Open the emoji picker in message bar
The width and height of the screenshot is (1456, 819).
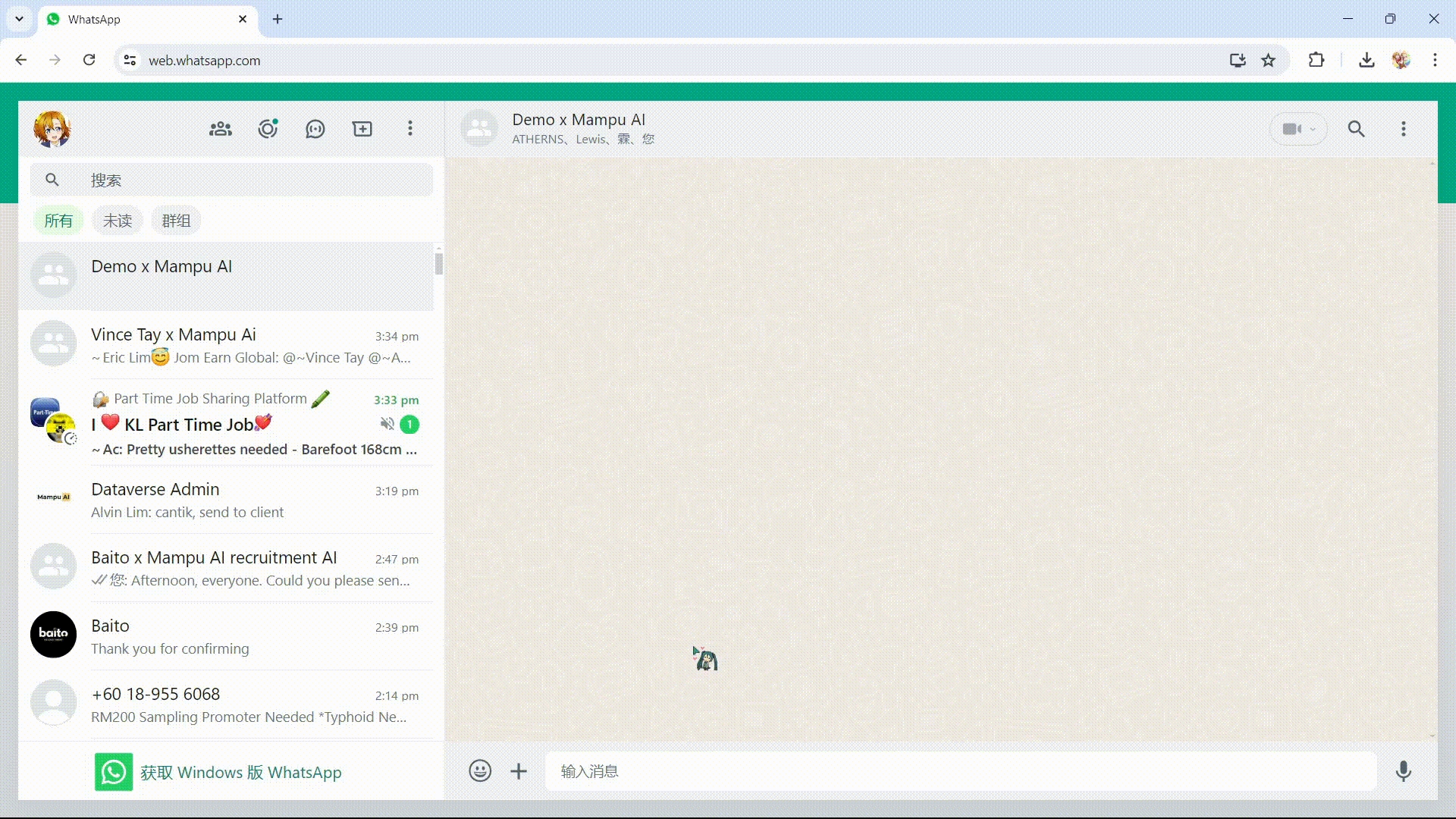coord(480,771)
